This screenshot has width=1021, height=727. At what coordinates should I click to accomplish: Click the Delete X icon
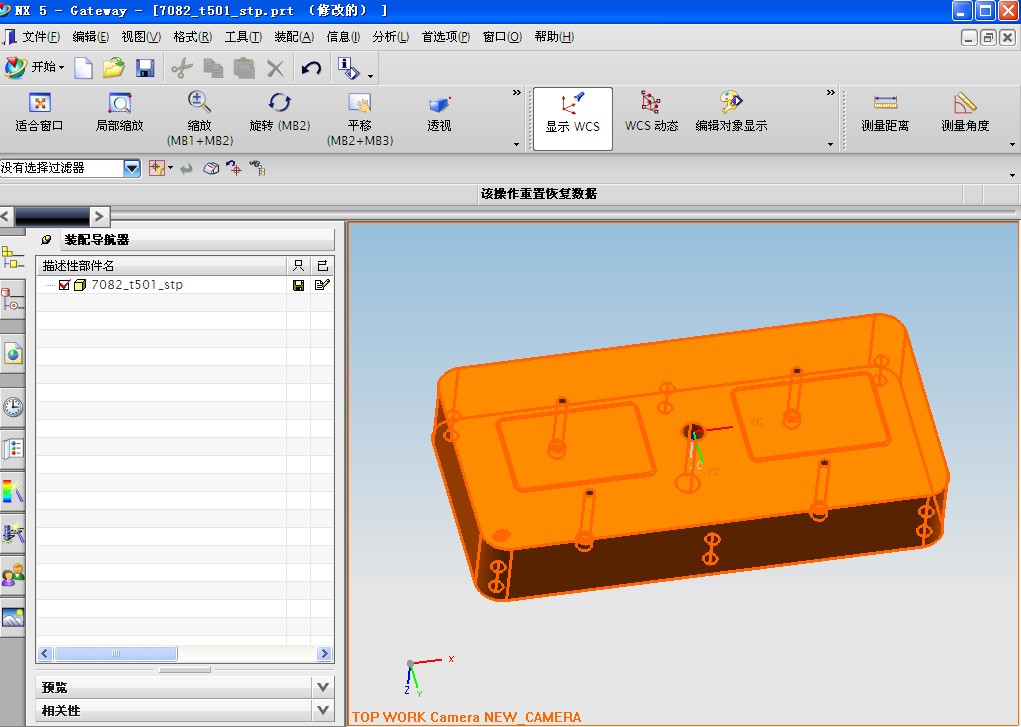(x=275, y=68)
